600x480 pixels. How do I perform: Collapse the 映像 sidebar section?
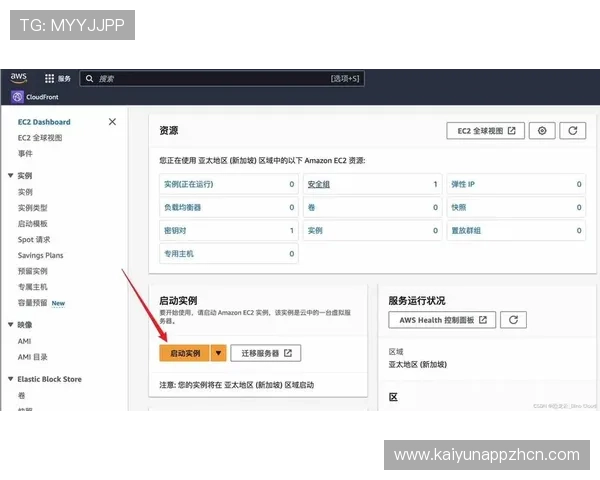coord(11,325)
